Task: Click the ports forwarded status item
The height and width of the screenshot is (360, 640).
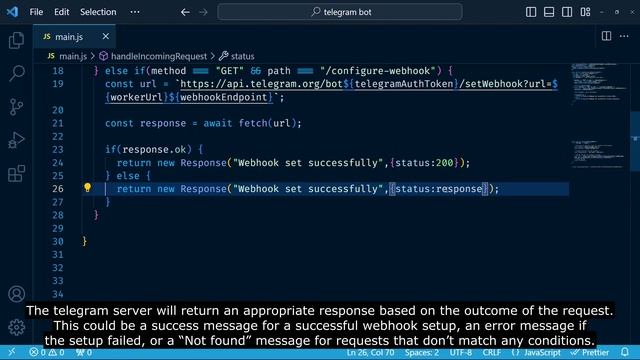Action: coord(84,352)
